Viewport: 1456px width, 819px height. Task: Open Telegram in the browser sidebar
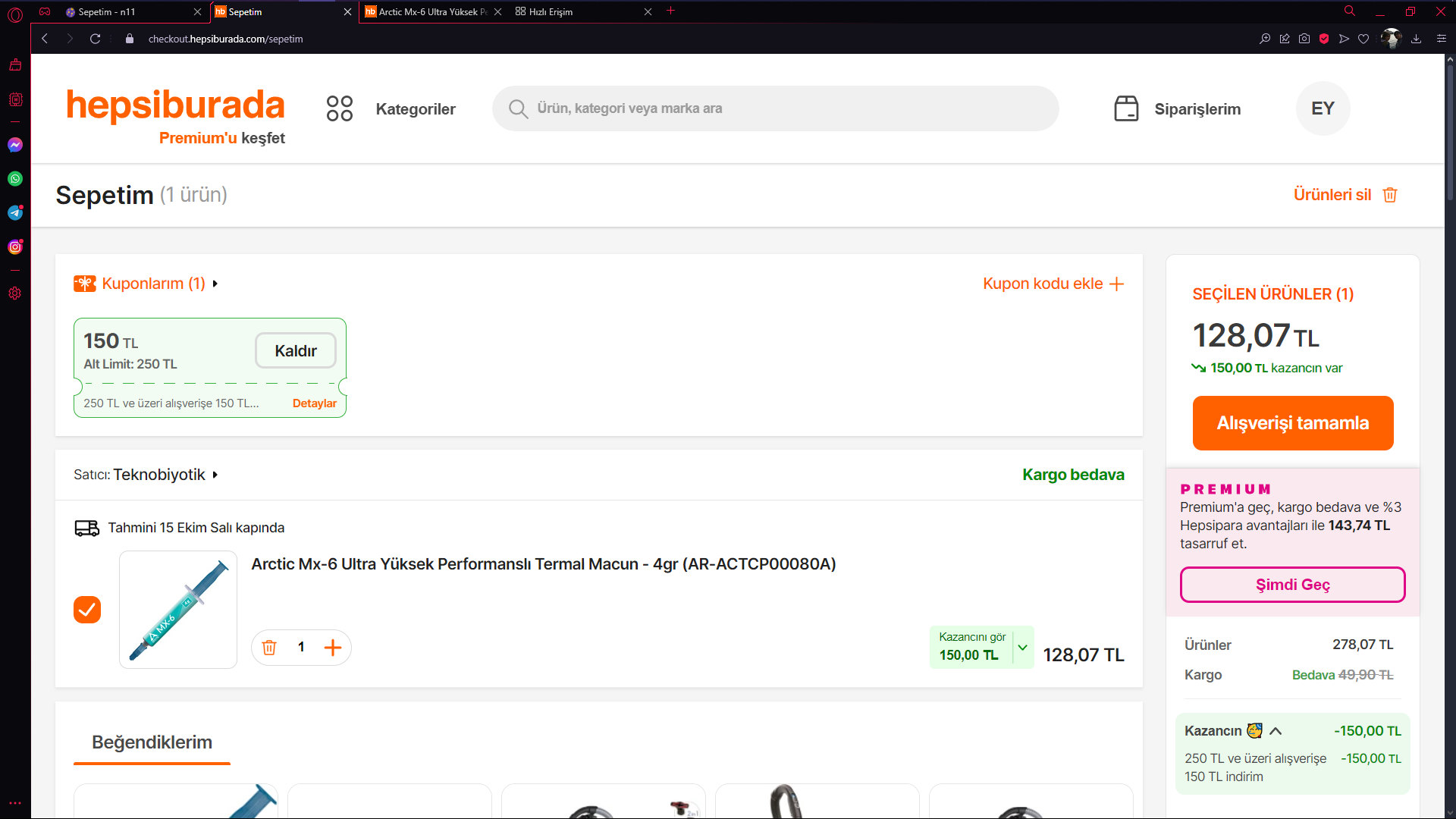click(15, 213)
